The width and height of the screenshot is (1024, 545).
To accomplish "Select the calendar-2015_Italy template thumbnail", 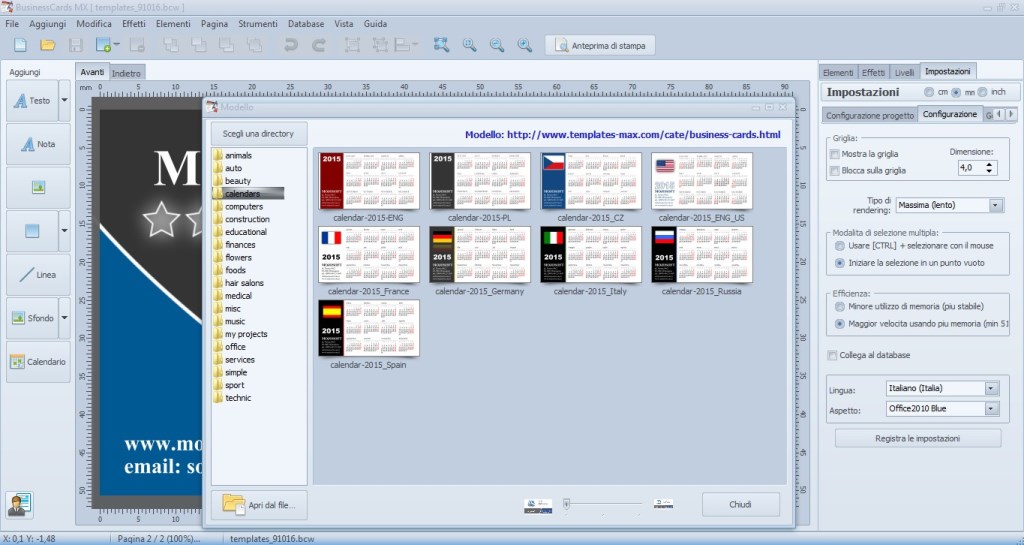I will click(x=591, y=255).
